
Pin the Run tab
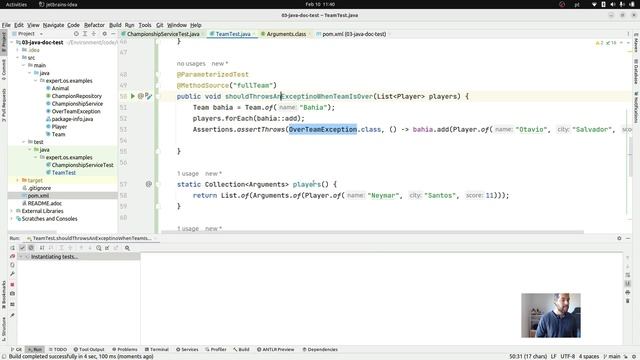[x=13, y=315]
